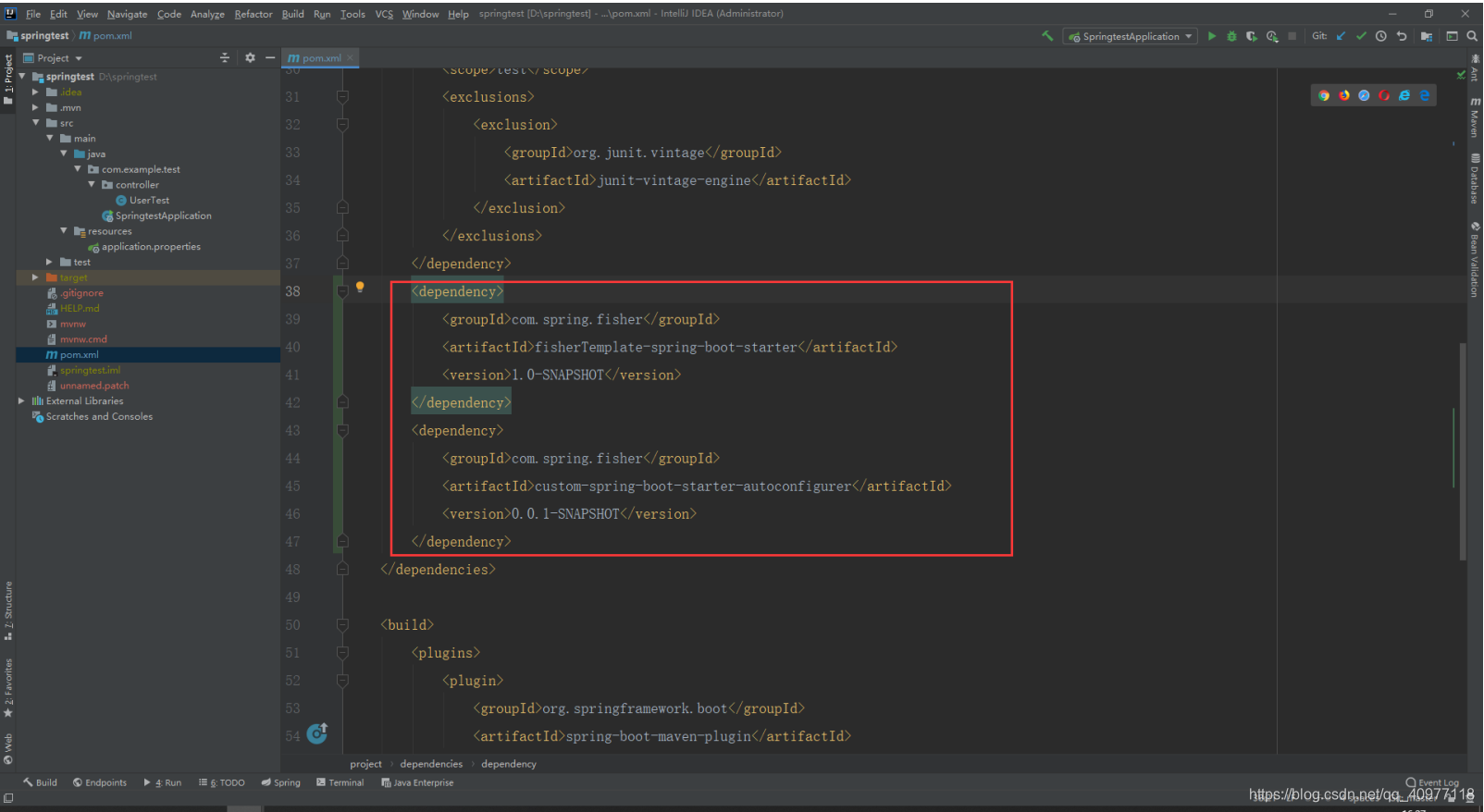The width and height of the screenshot is (1484, 812).
Task: Click the Git Update Project blue arrow icon
Action: (x=1341, y=36)
